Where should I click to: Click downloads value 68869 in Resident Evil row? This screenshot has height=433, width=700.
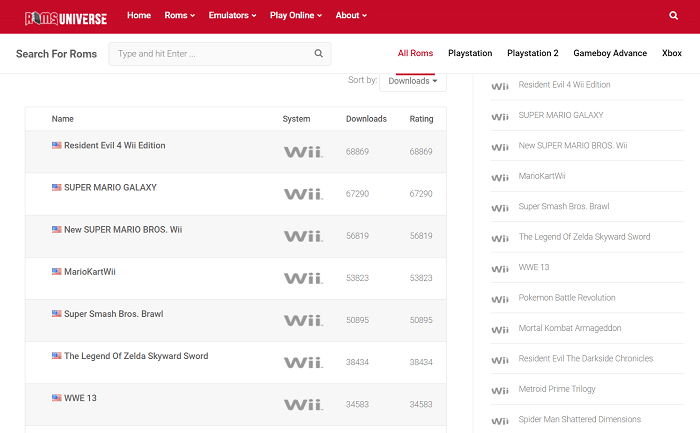(x=357, y=152)
